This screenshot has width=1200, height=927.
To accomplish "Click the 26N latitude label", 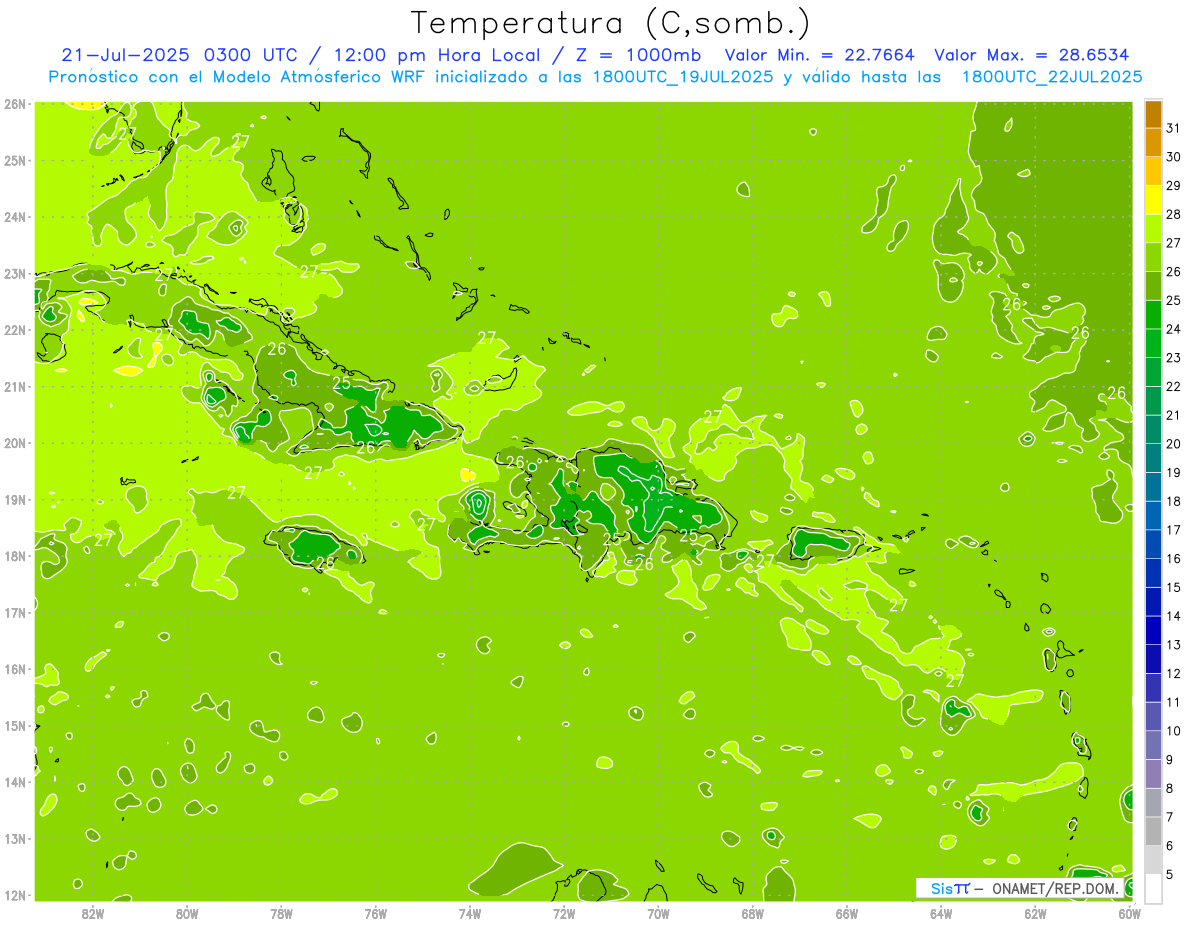I will click(x=14, y=104).
